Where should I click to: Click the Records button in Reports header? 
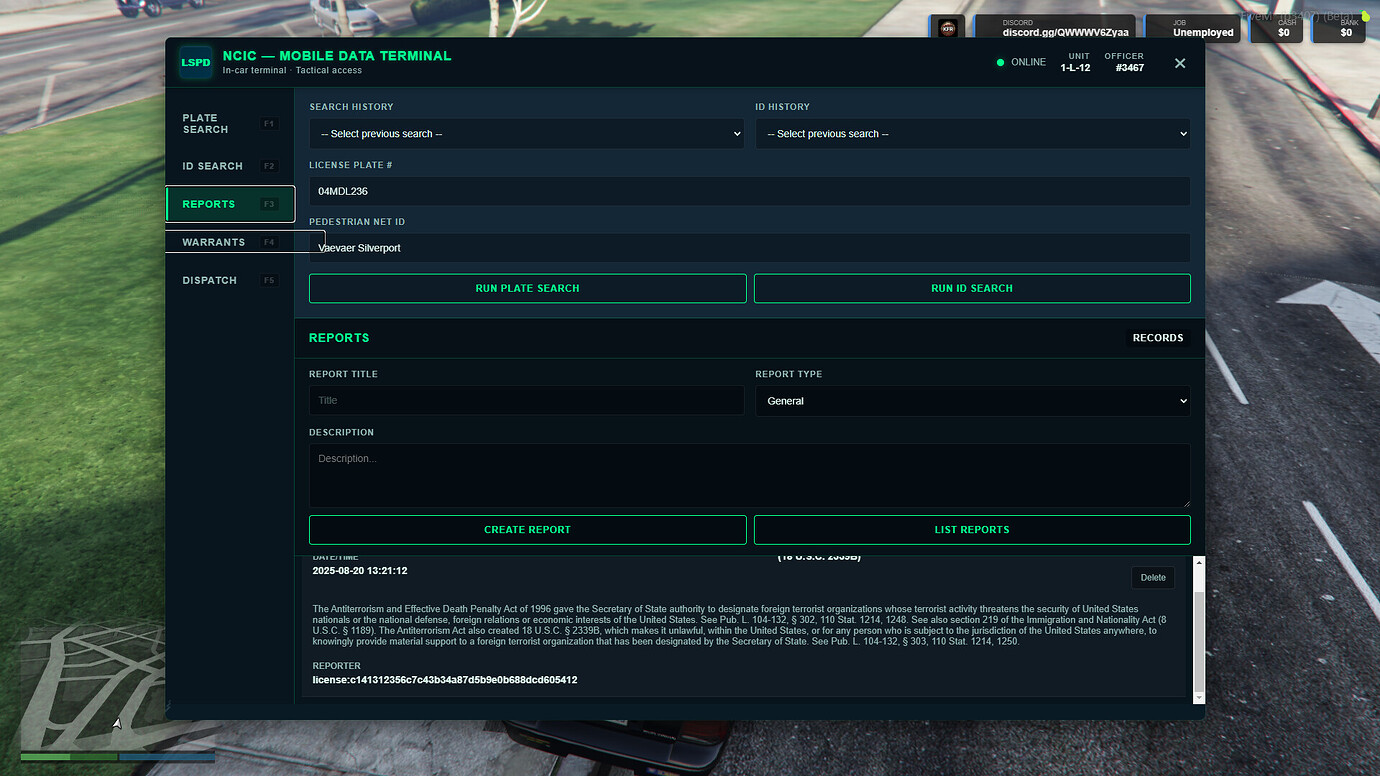pyautogui.click(x=1157, y=338)
